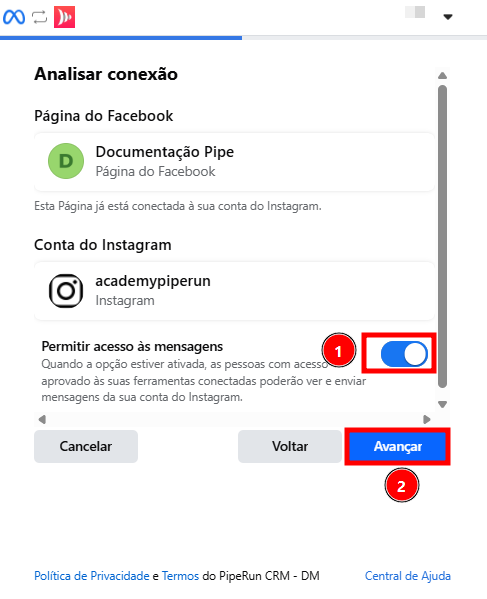Screen dimensions: 487x599
Task: Click the Avançar button
Action: tap(397, 446)
